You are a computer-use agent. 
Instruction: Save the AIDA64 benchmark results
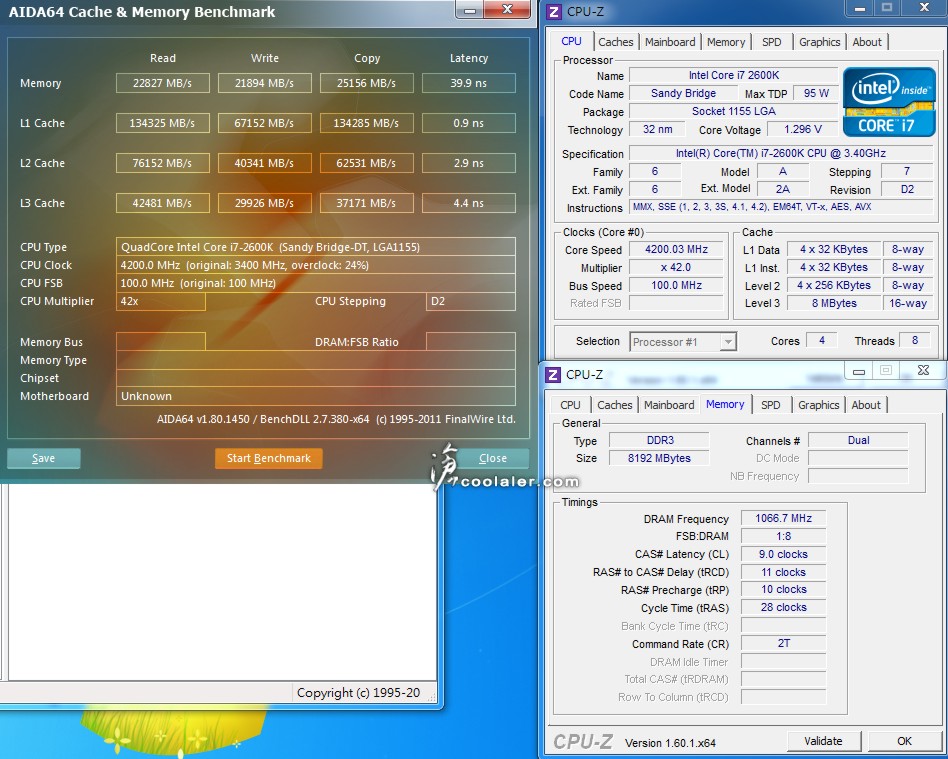[44, 458]
